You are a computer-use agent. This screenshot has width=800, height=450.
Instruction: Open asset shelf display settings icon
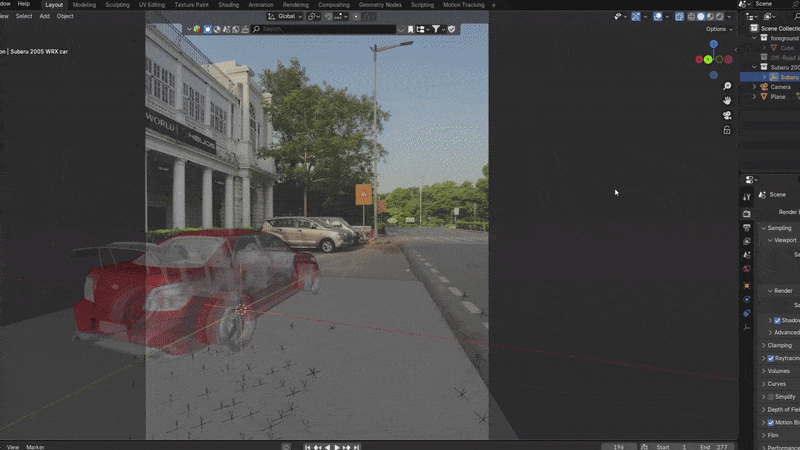422,29
